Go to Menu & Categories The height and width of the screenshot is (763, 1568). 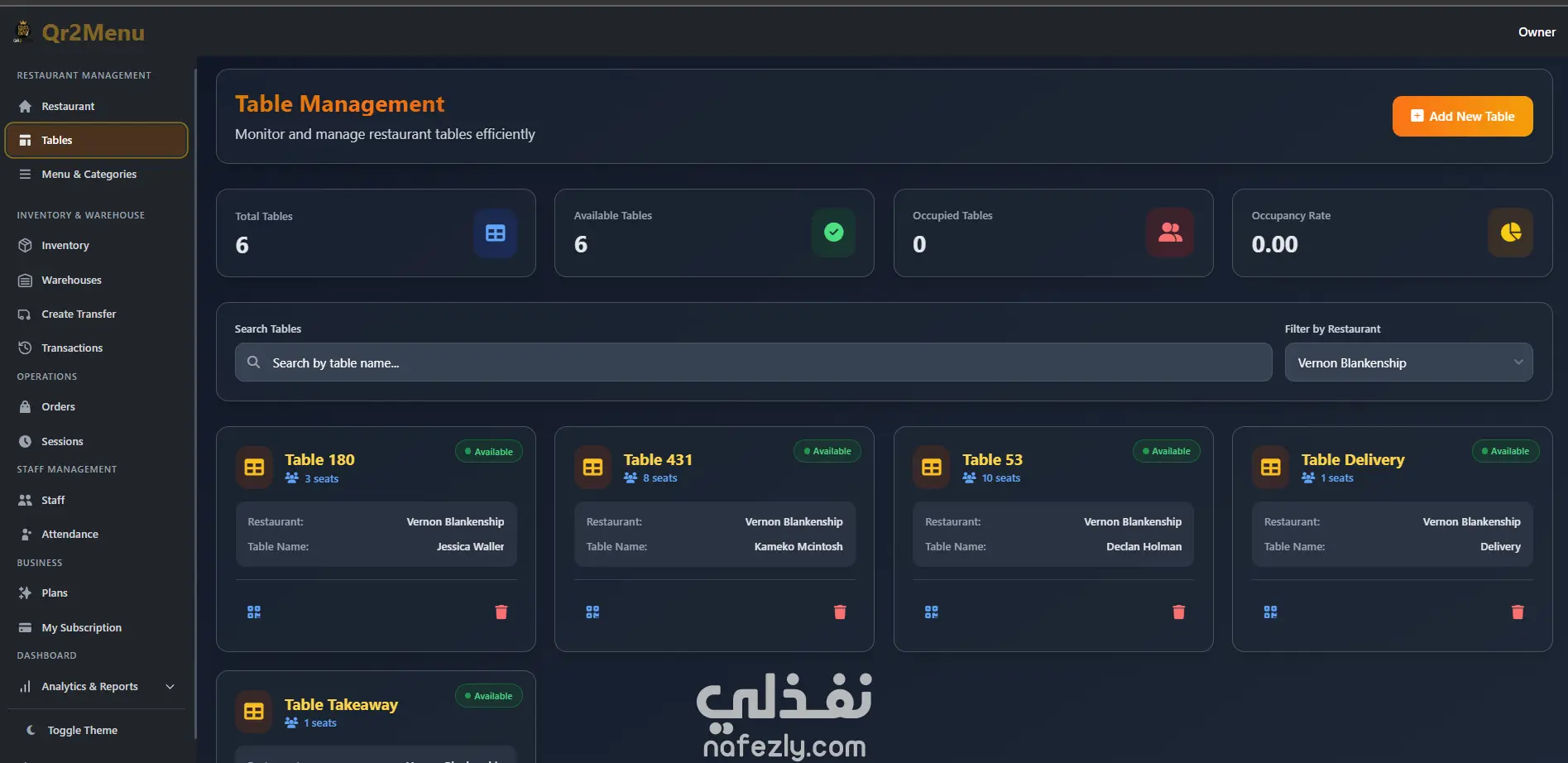coord(96,175)
